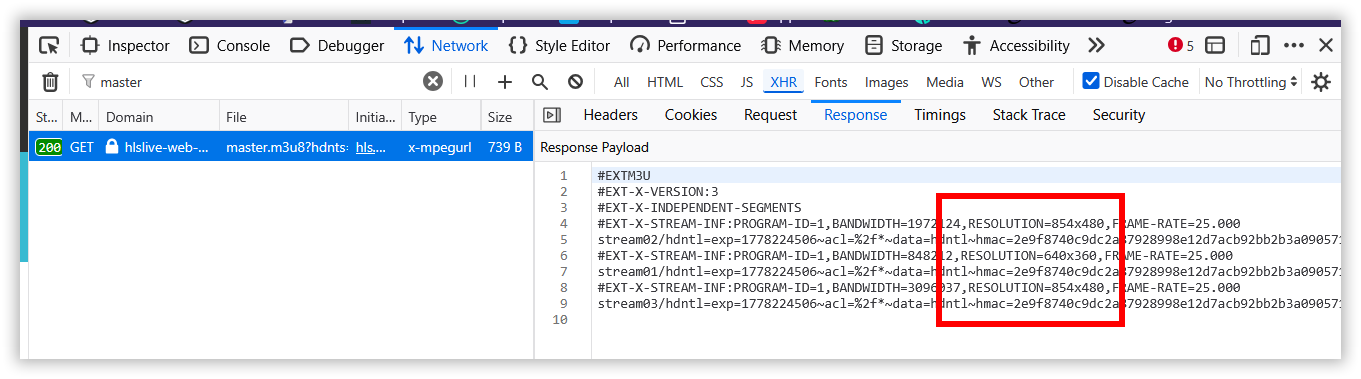Open network search magnifier icon

tap(540, 82)
